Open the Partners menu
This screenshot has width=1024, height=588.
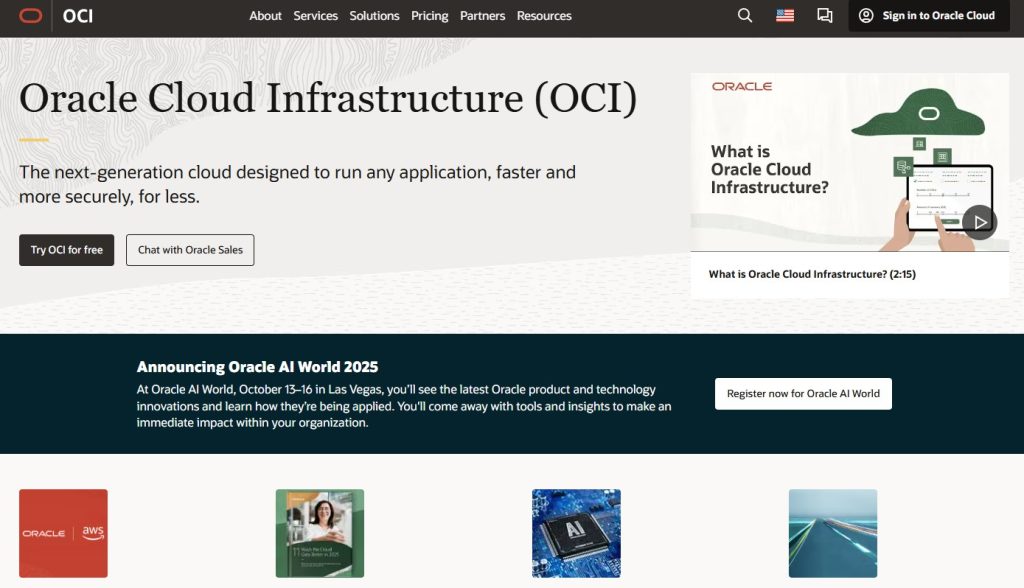click(483, 16)
